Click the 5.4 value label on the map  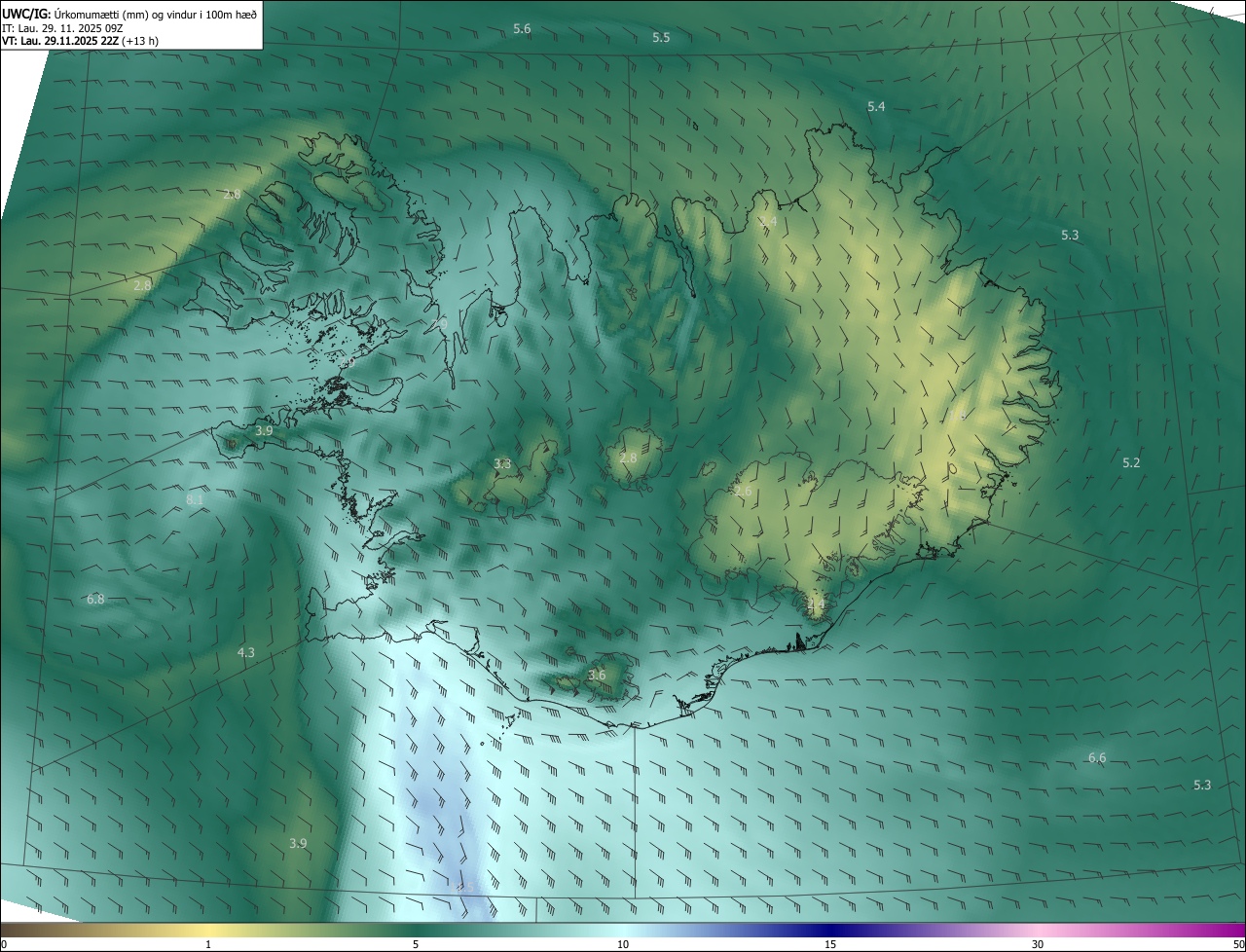[876, 106]
